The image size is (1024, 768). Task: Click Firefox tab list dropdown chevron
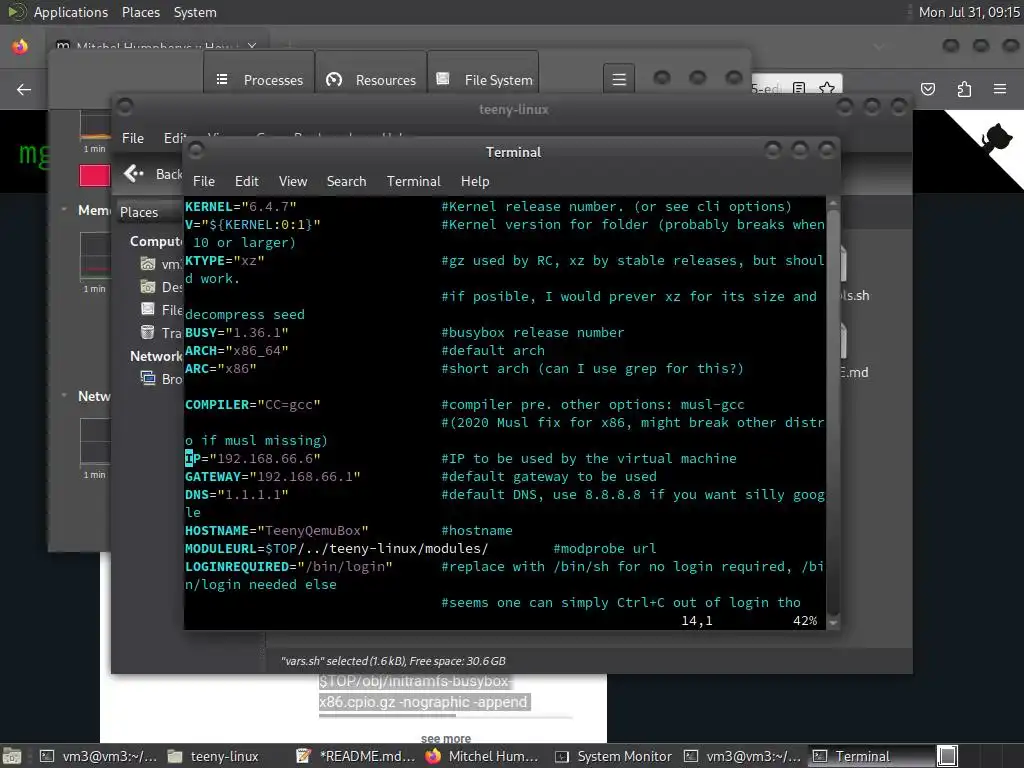pos(878,46)
